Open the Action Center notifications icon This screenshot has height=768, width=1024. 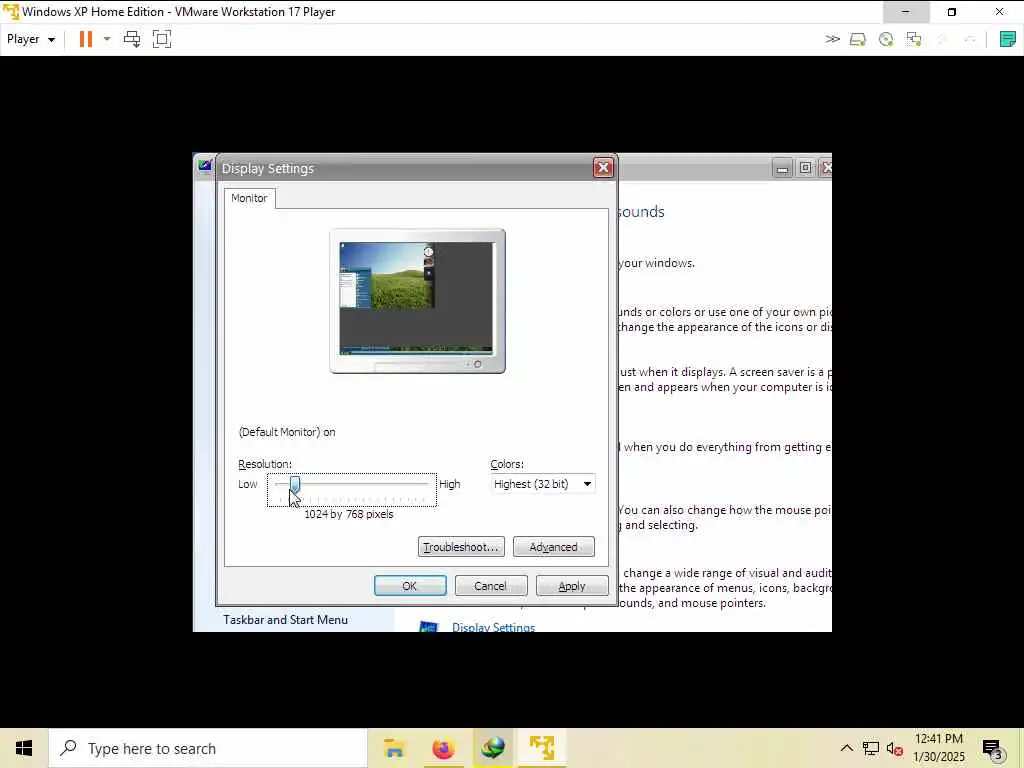coord(992,749)
